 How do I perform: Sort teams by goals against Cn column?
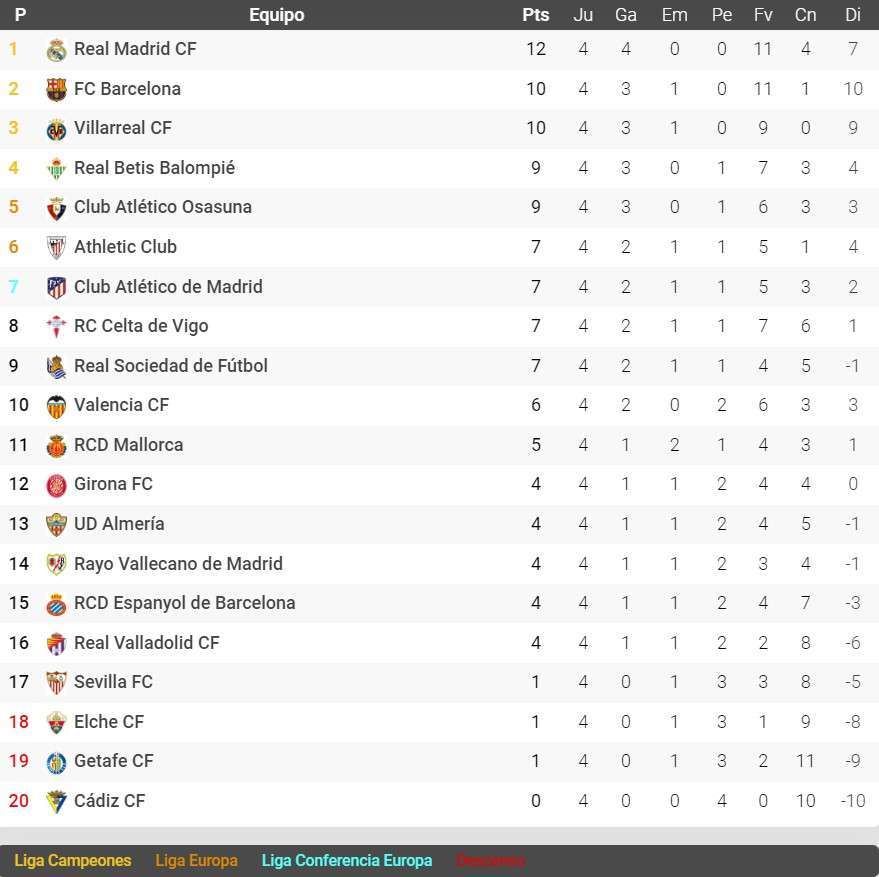(805, 15)
